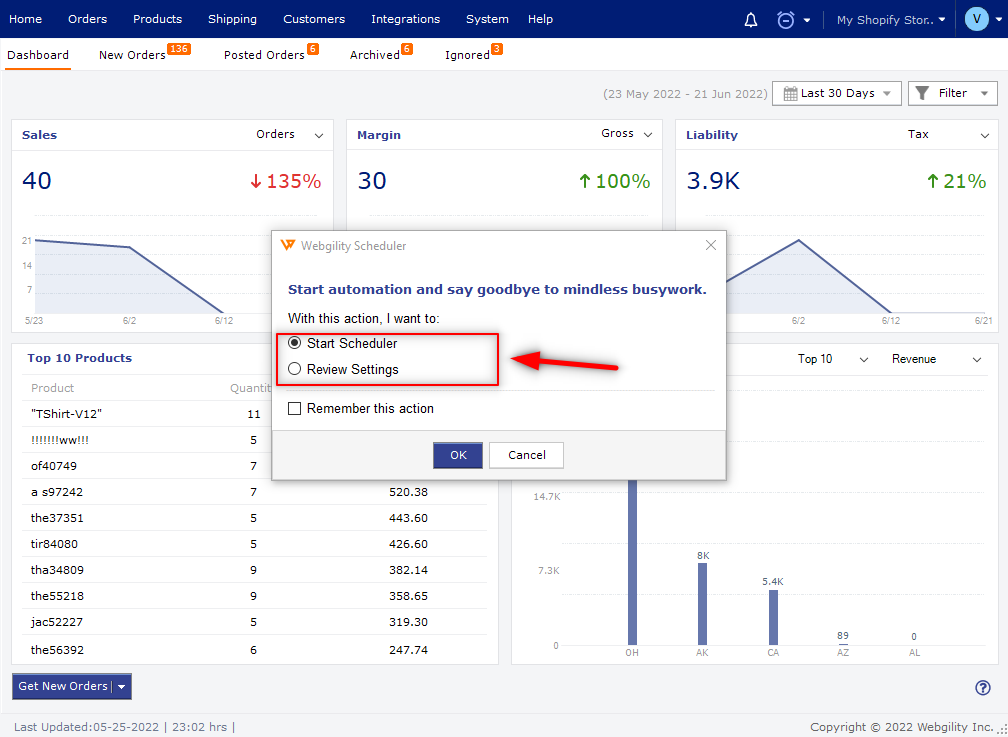The width and height of the screenshot is (1008, 737).
Task: Click the AK bar labeled 8K
Action: tap(702, 604)
